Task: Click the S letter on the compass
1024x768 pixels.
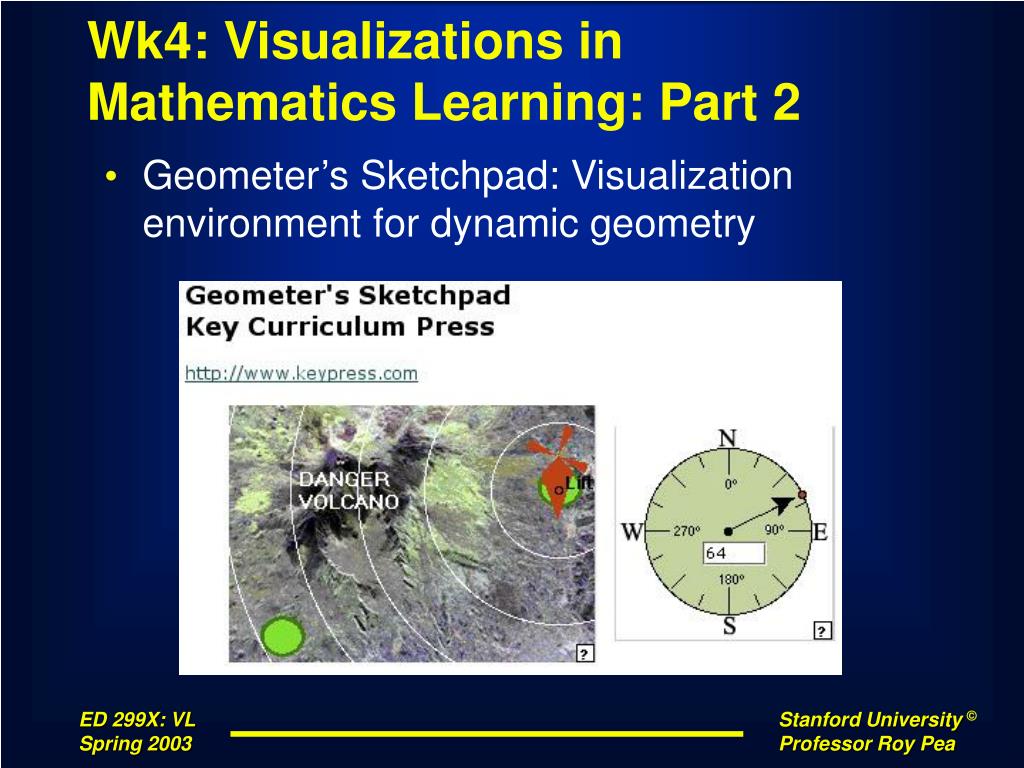Action: [x=729, y=626]
